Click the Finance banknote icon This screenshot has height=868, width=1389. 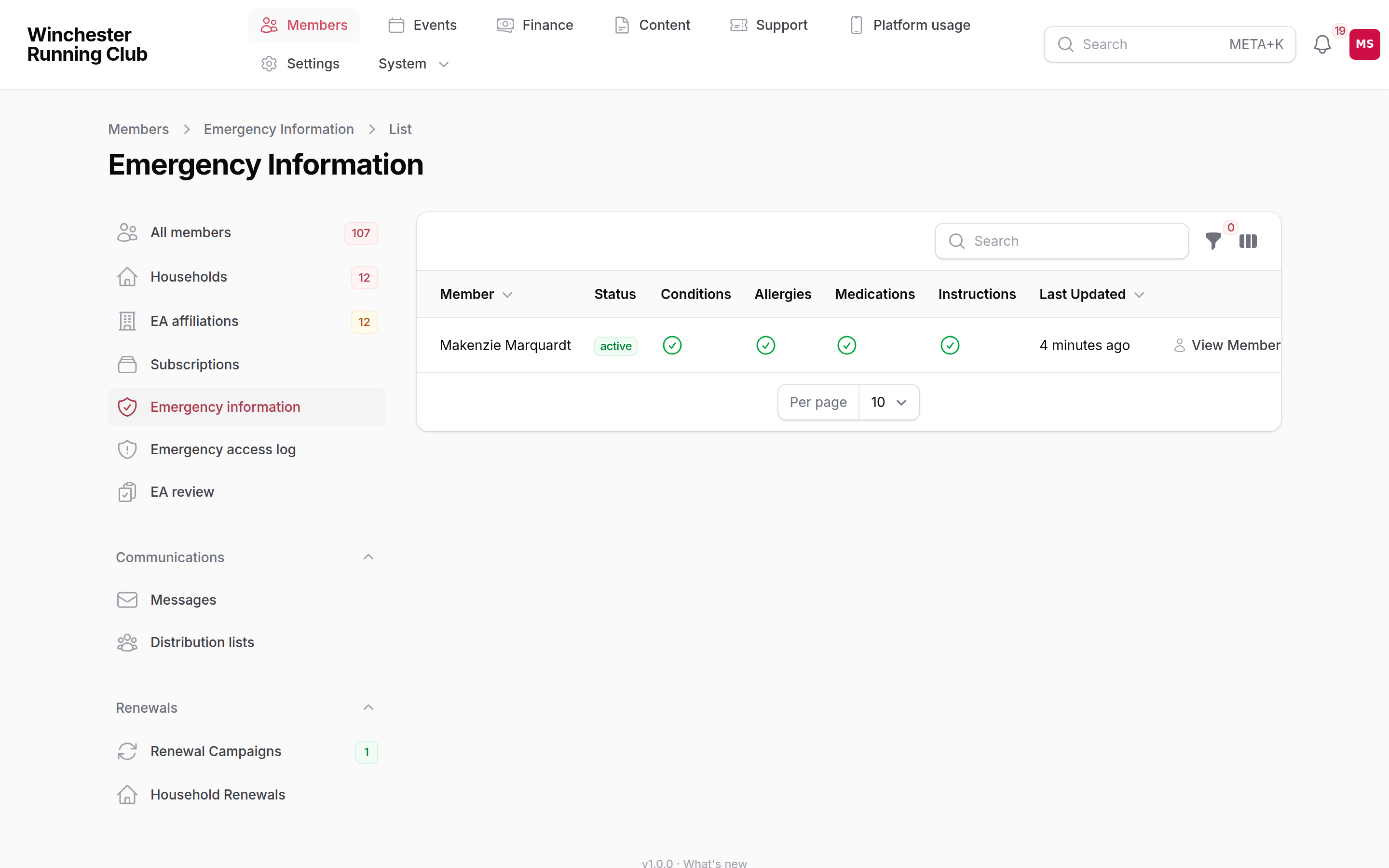tap(505, 25)
